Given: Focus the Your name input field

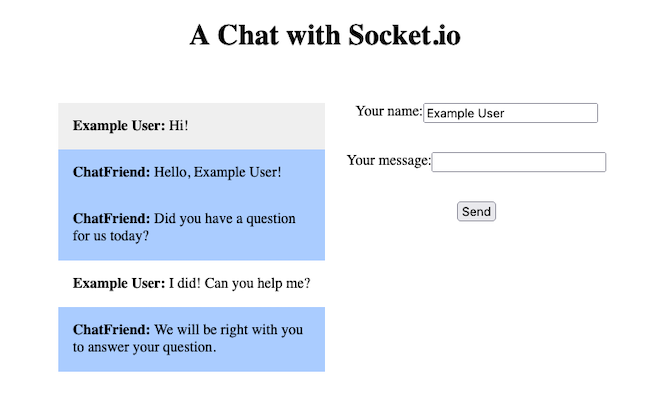Looking at the screenshot, I should pyautogui.click(x=510, y=113).
